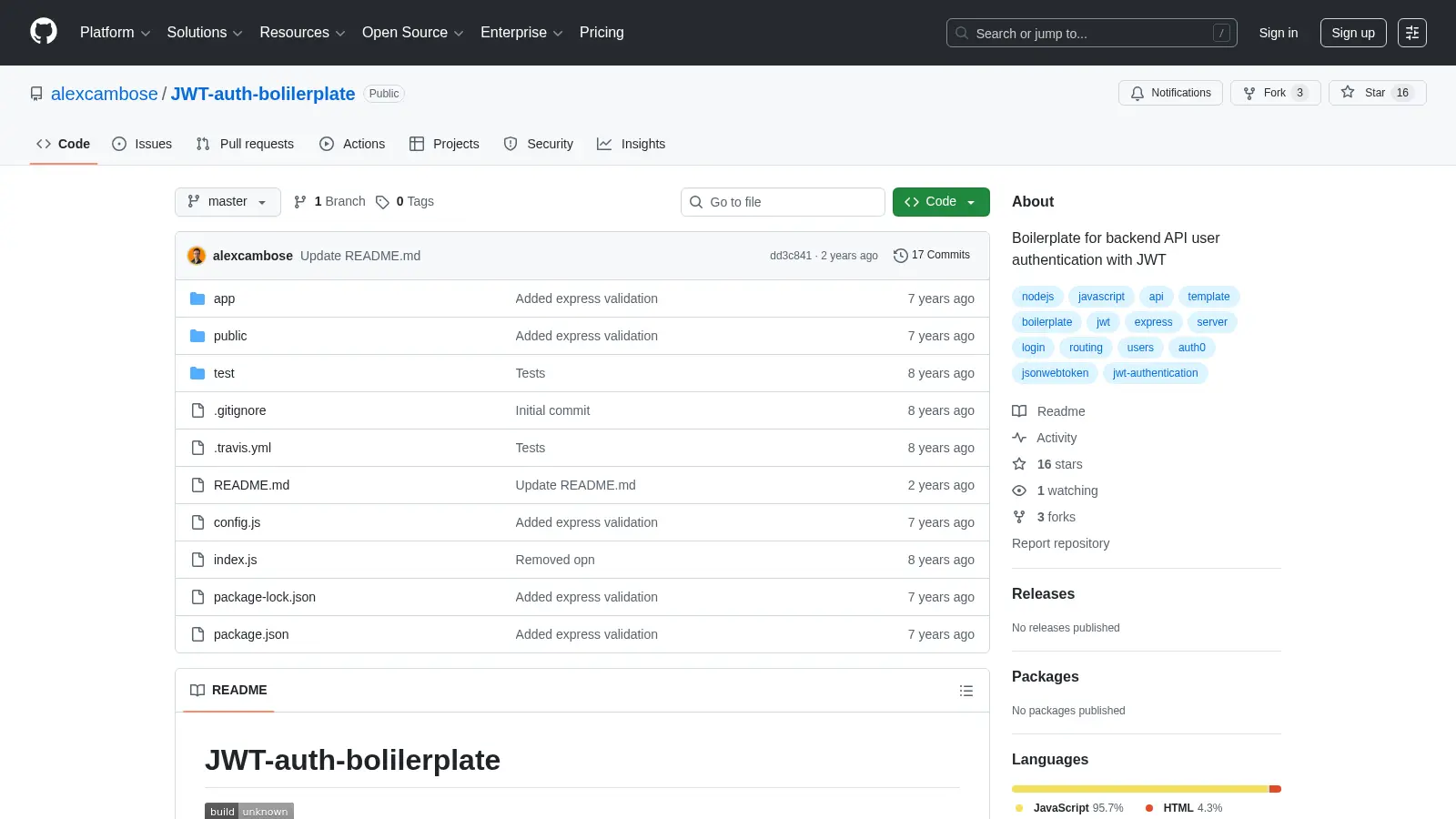Switch to the Issues tab
This screenshot has width=1456, height=819.
click(x=142, y=144)
